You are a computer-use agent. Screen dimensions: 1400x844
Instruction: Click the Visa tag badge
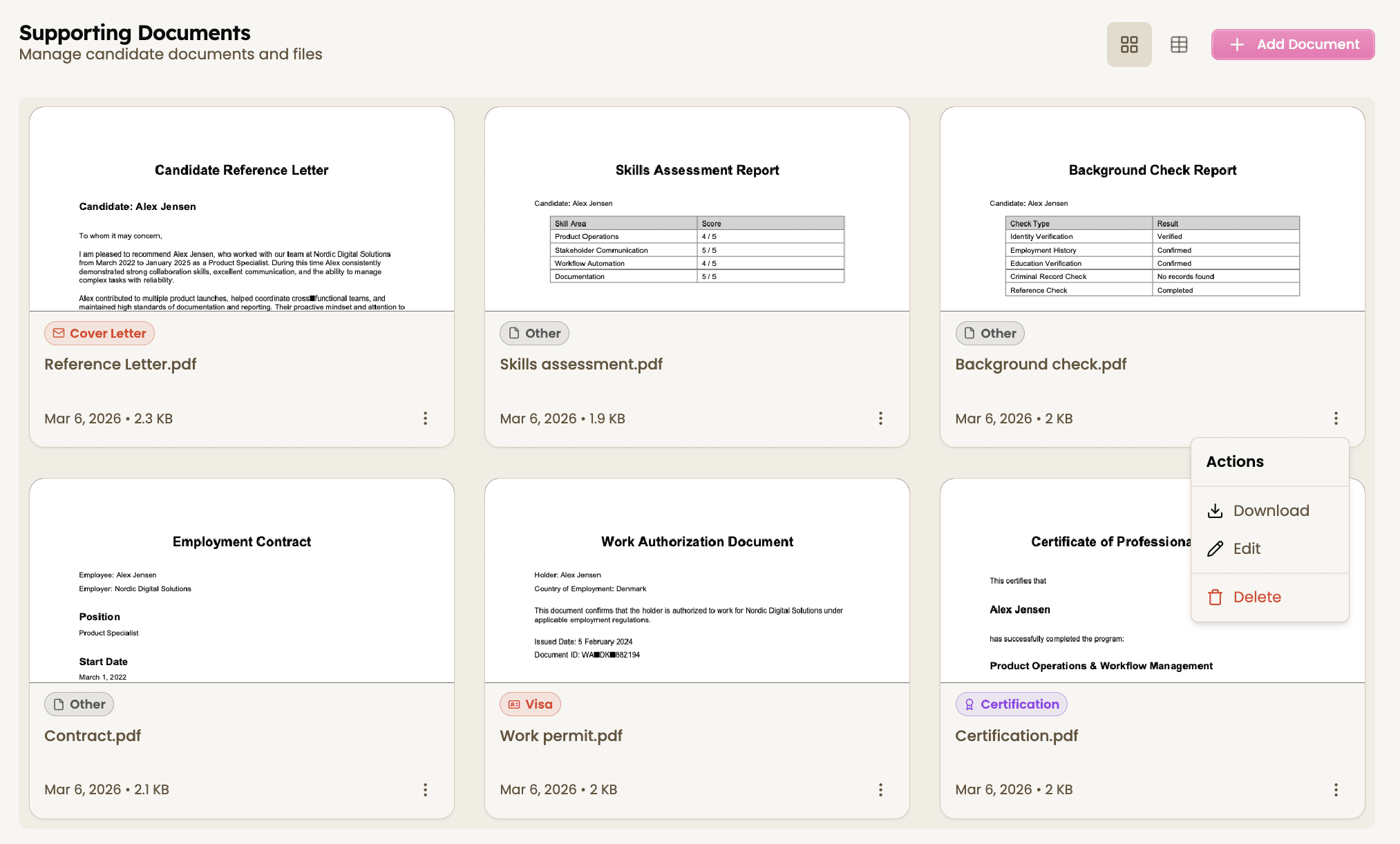[x=530, y=704]
